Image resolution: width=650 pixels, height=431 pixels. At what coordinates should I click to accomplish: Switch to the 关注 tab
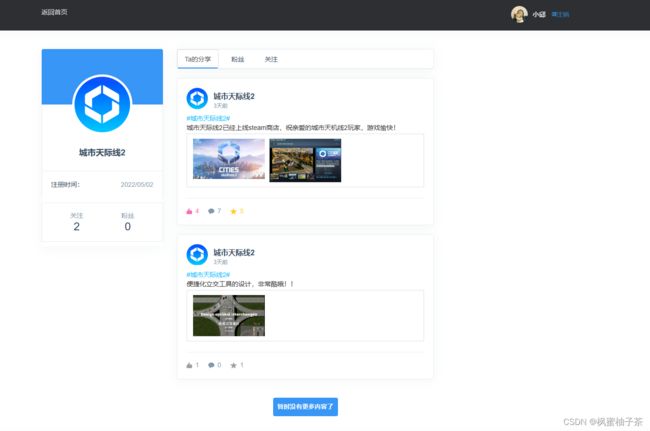[x=271, y=59]
